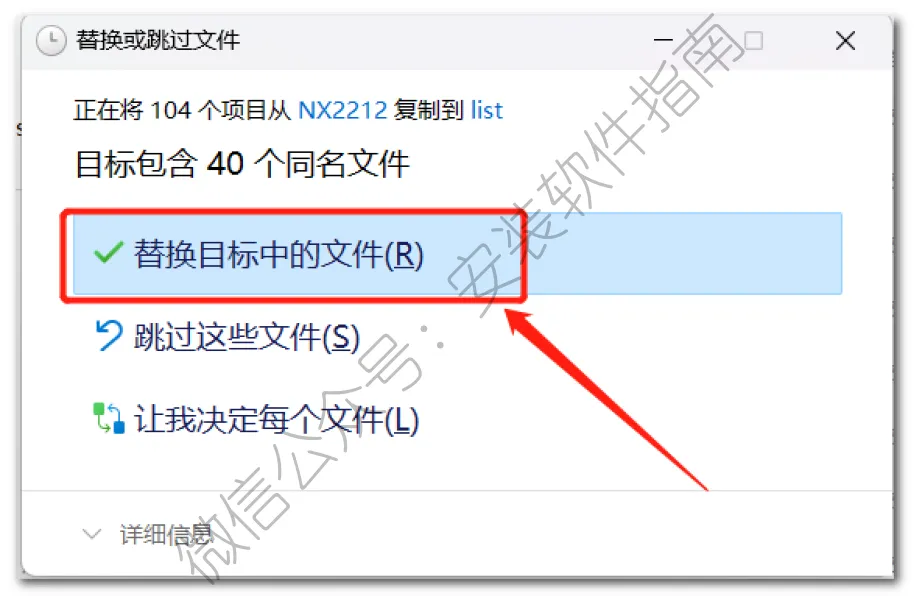Click the 目标包含 40 个同名文件 heading
The height and width of the screenshot is (596, 915).
pyautogui.click(x=242, y=163)
